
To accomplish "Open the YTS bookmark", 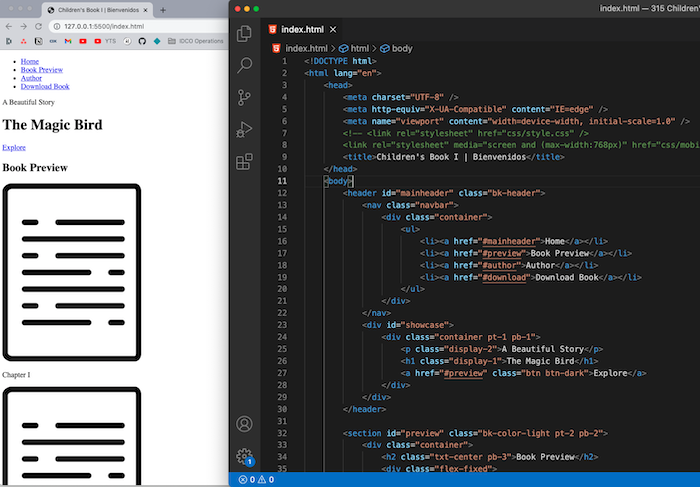I will [105, 41].
